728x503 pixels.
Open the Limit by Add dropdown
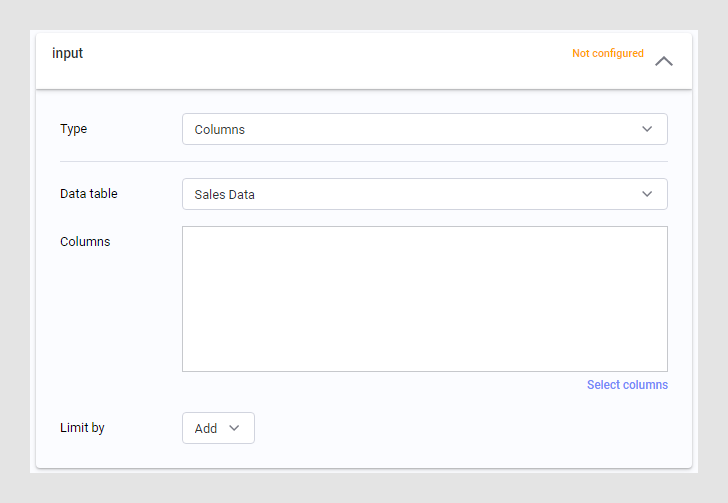click(x=218, y=428)
